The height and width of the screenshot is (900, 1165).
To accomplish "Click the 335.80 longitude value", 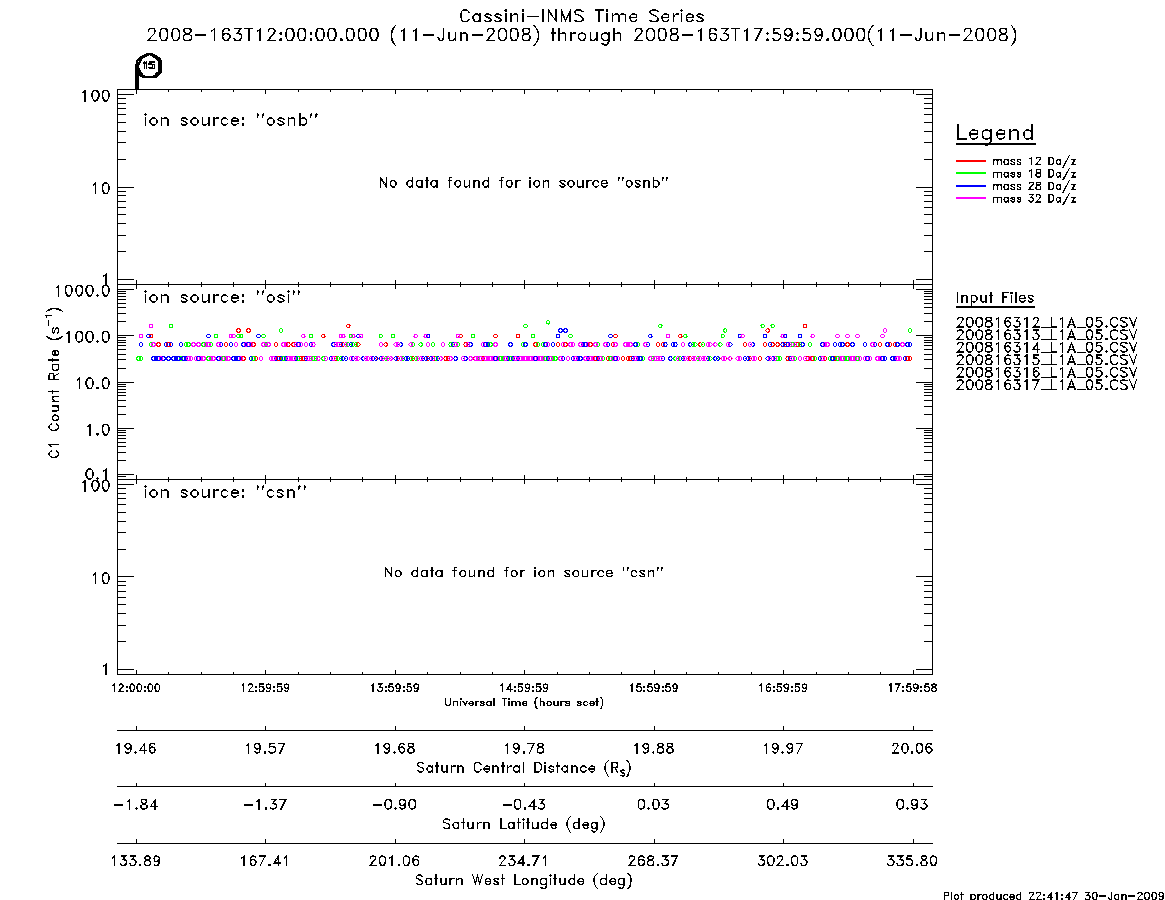I will (x=912, y=861).
